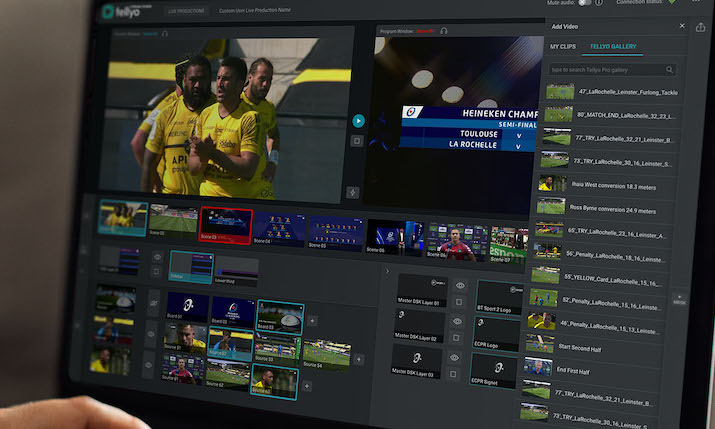Select the Source 62 thumbnail
Viewport: 715px width, 429px height.
(228, 375)
